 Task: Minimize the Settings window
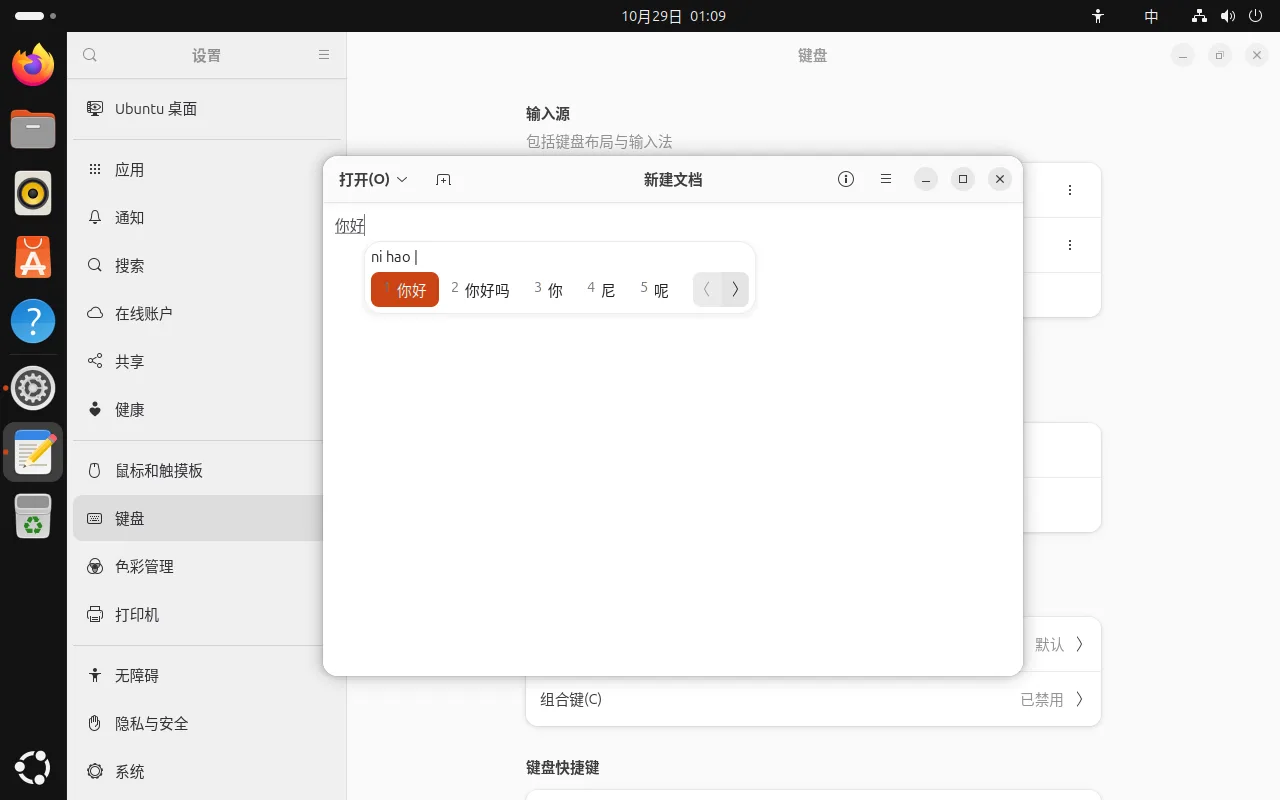point(1183,56)
